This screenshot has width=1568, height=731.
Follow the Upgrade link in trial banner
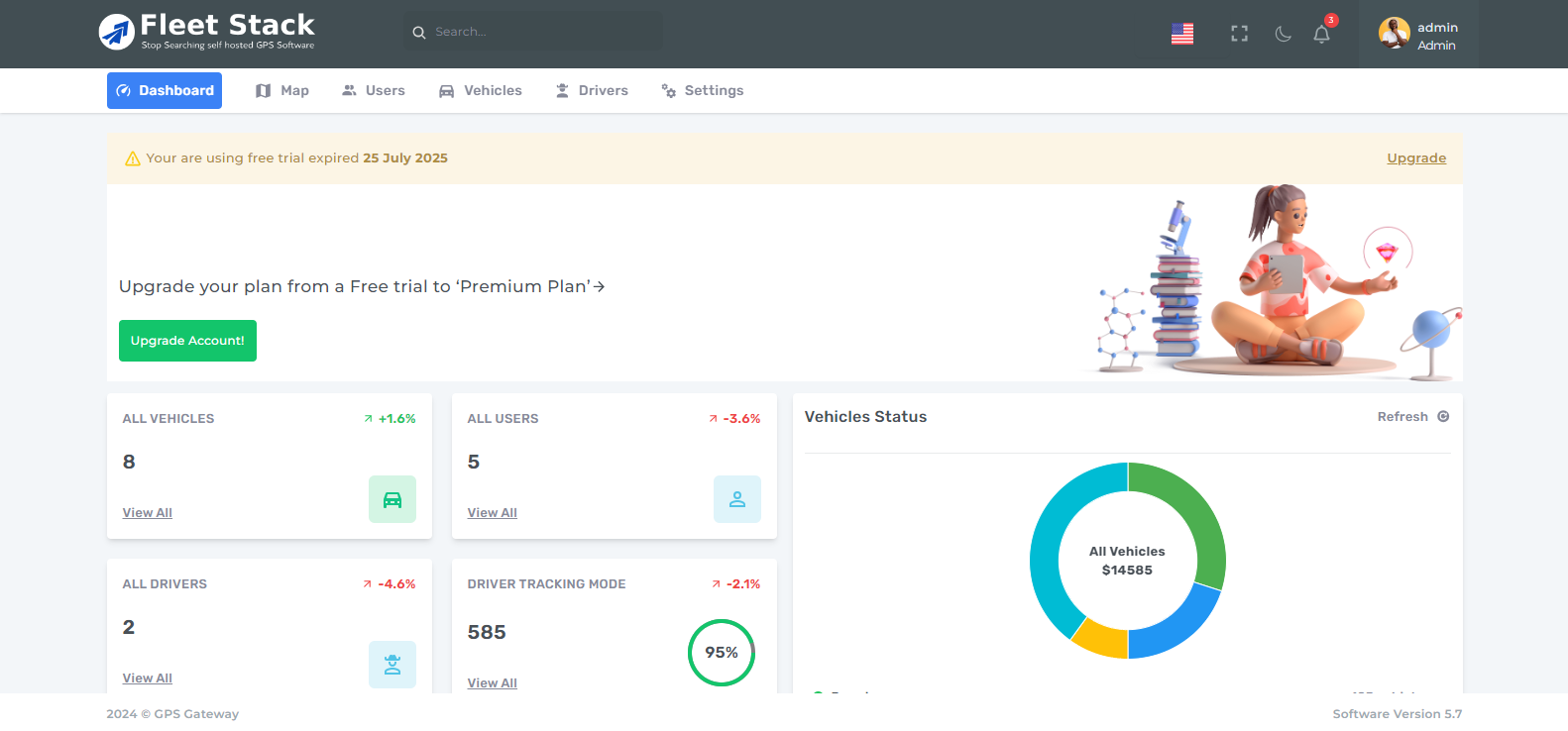1415,158
